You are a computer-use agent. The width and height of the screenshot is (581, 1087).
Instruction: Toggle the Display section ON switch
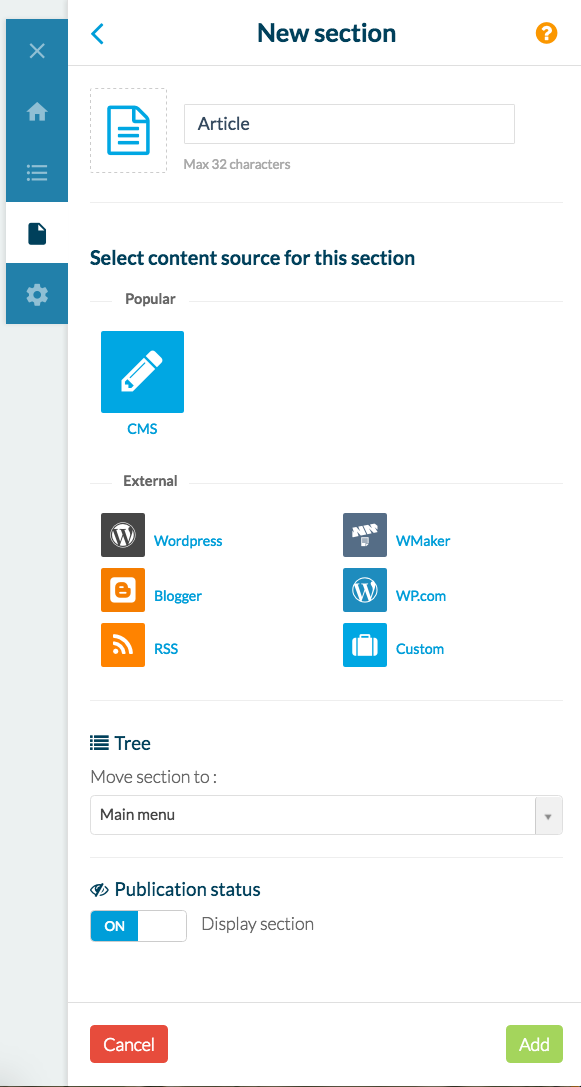[x=138, y=925]
